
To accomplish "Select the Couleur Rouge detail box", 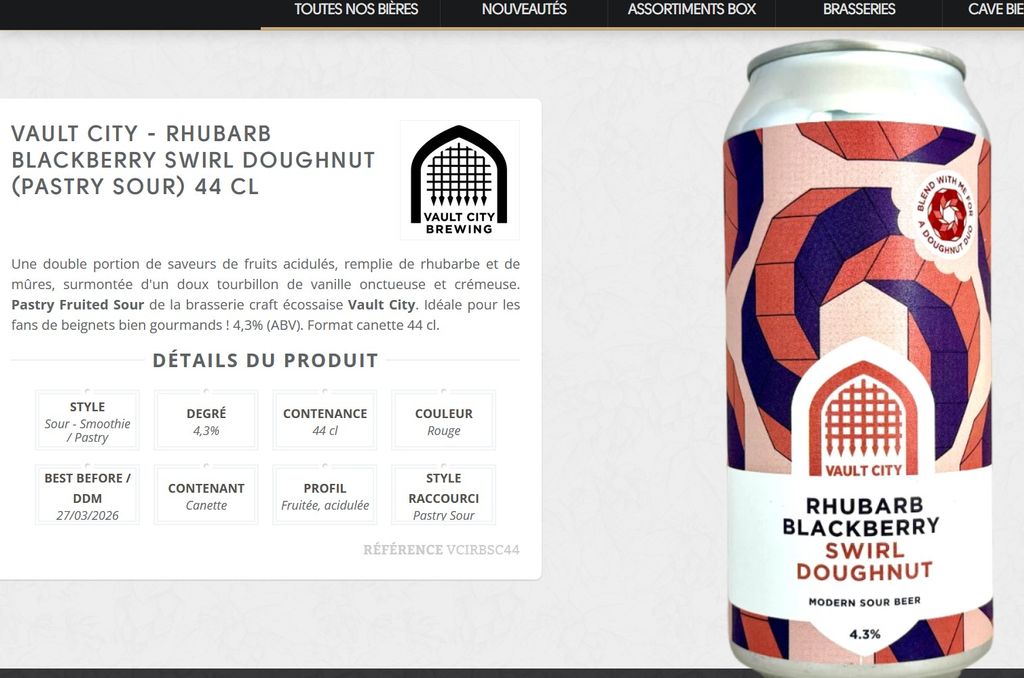I will [x=443, y=421].
